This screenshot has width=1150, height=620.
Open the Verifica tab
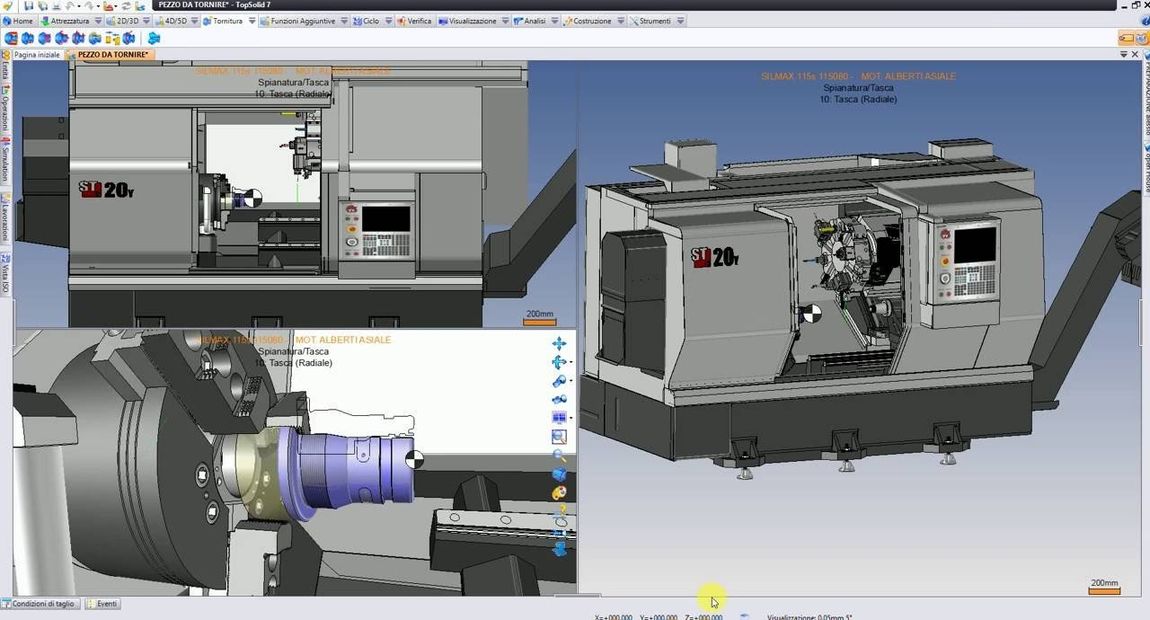pos(414,21)
